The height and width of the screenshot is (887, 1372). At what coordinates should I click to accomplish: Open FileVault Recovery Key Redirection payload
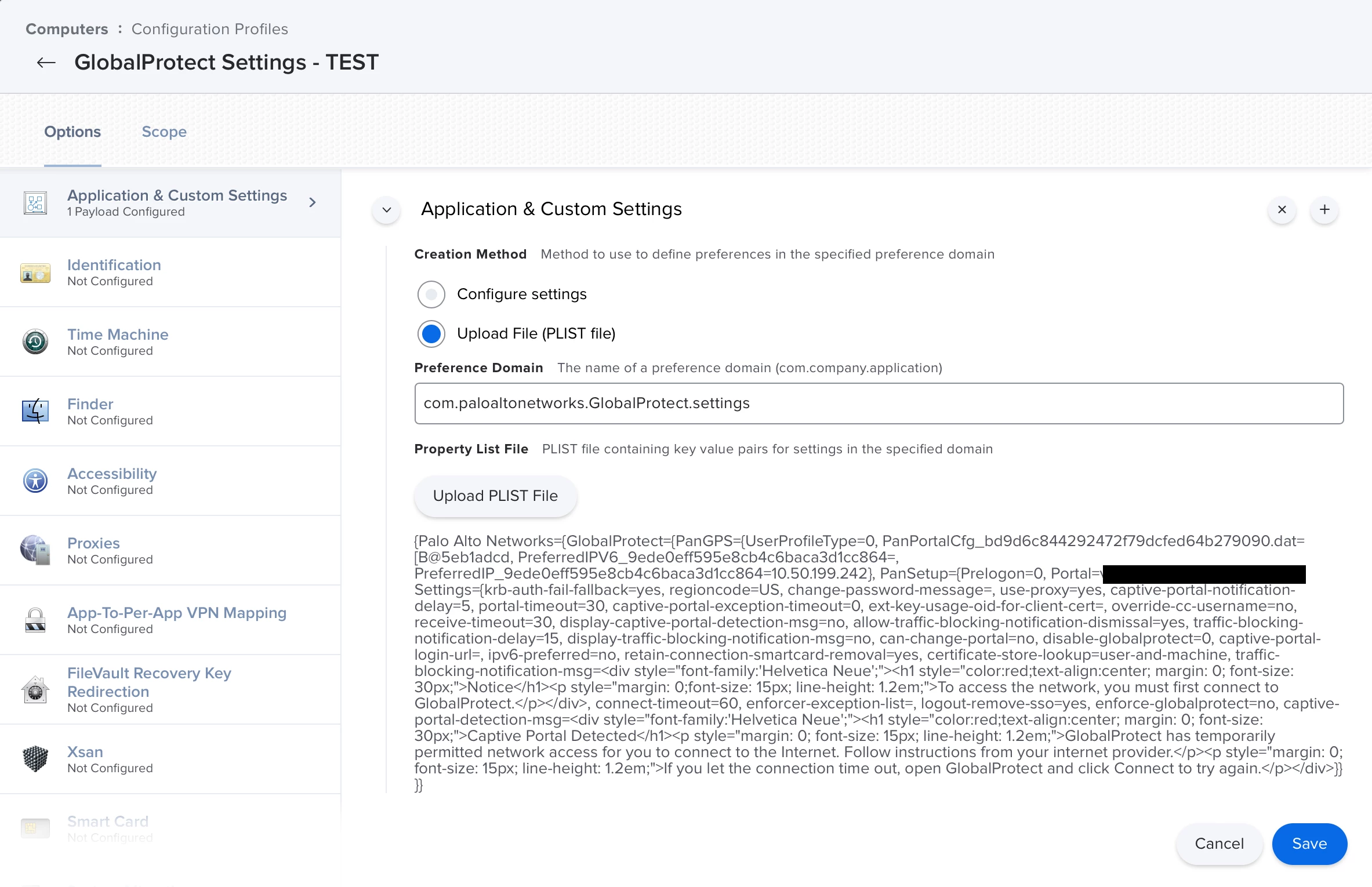[x=170, y=690]
